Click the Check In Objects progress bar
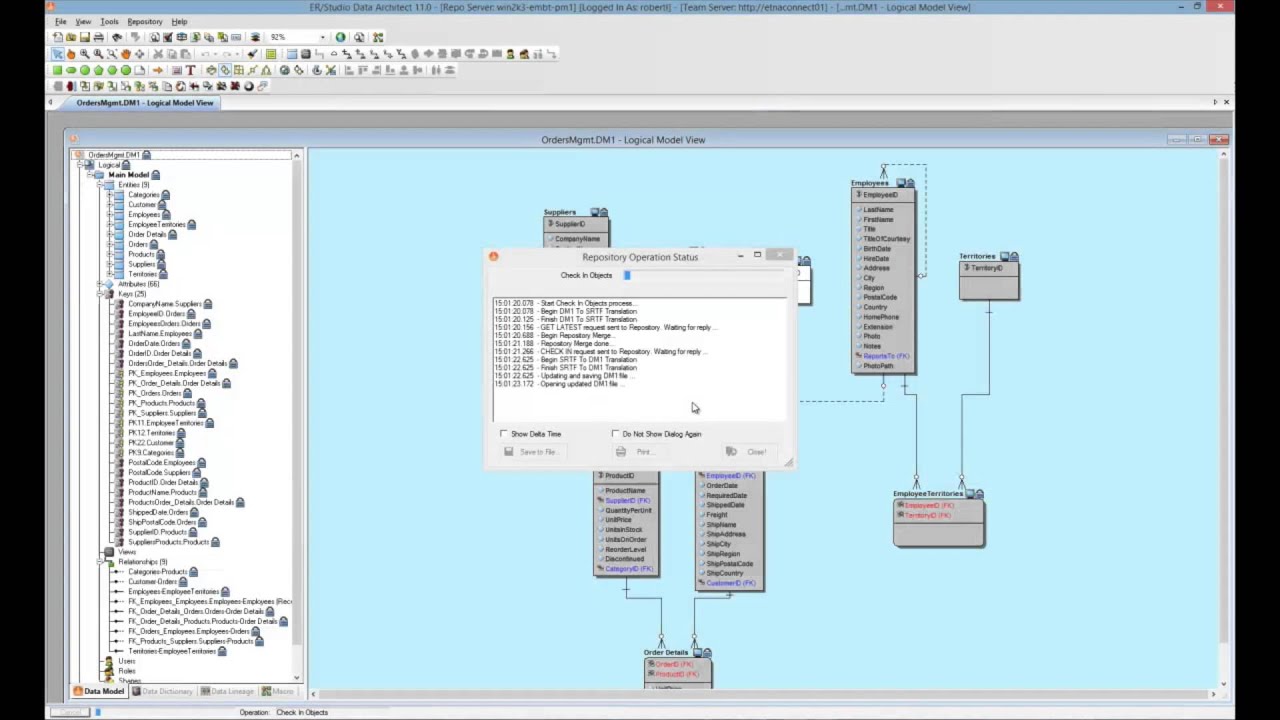The image size is (1280, 720). coord(705,275)
